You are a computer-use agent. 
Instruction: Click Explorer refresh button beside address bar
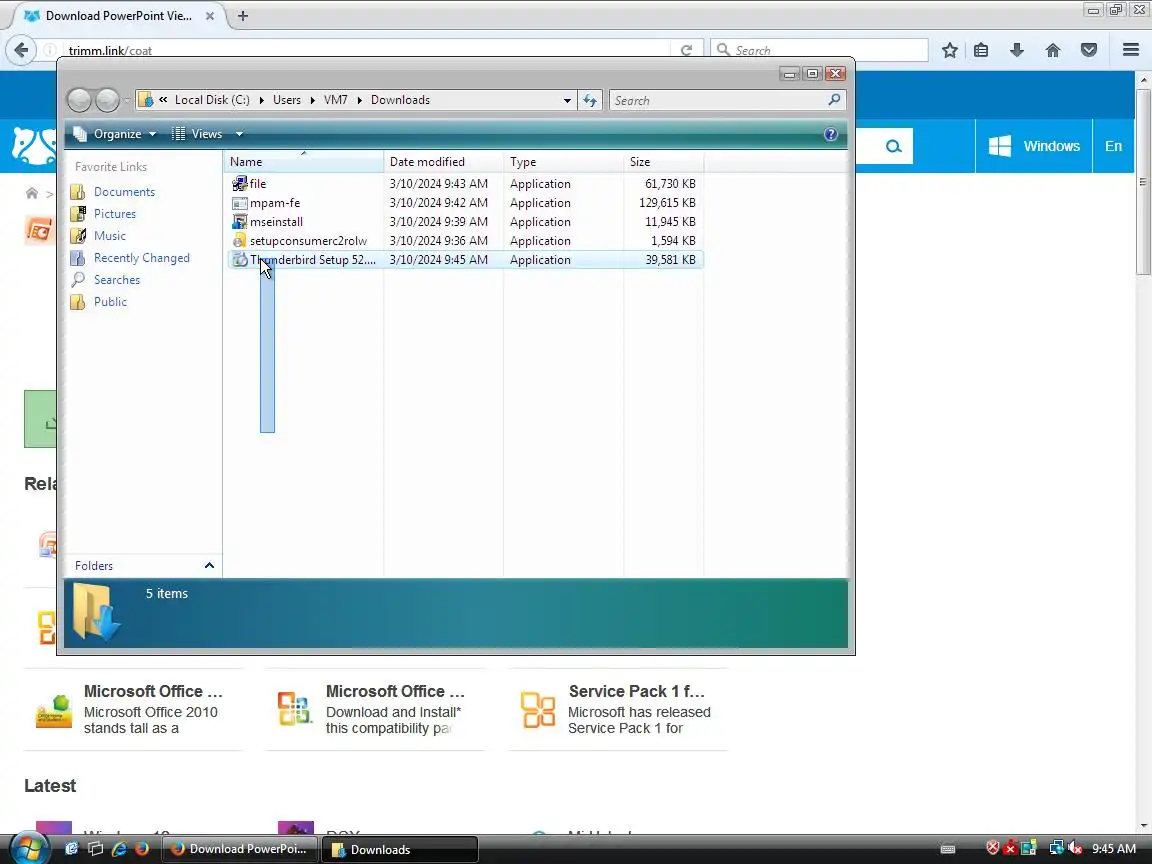590,100
